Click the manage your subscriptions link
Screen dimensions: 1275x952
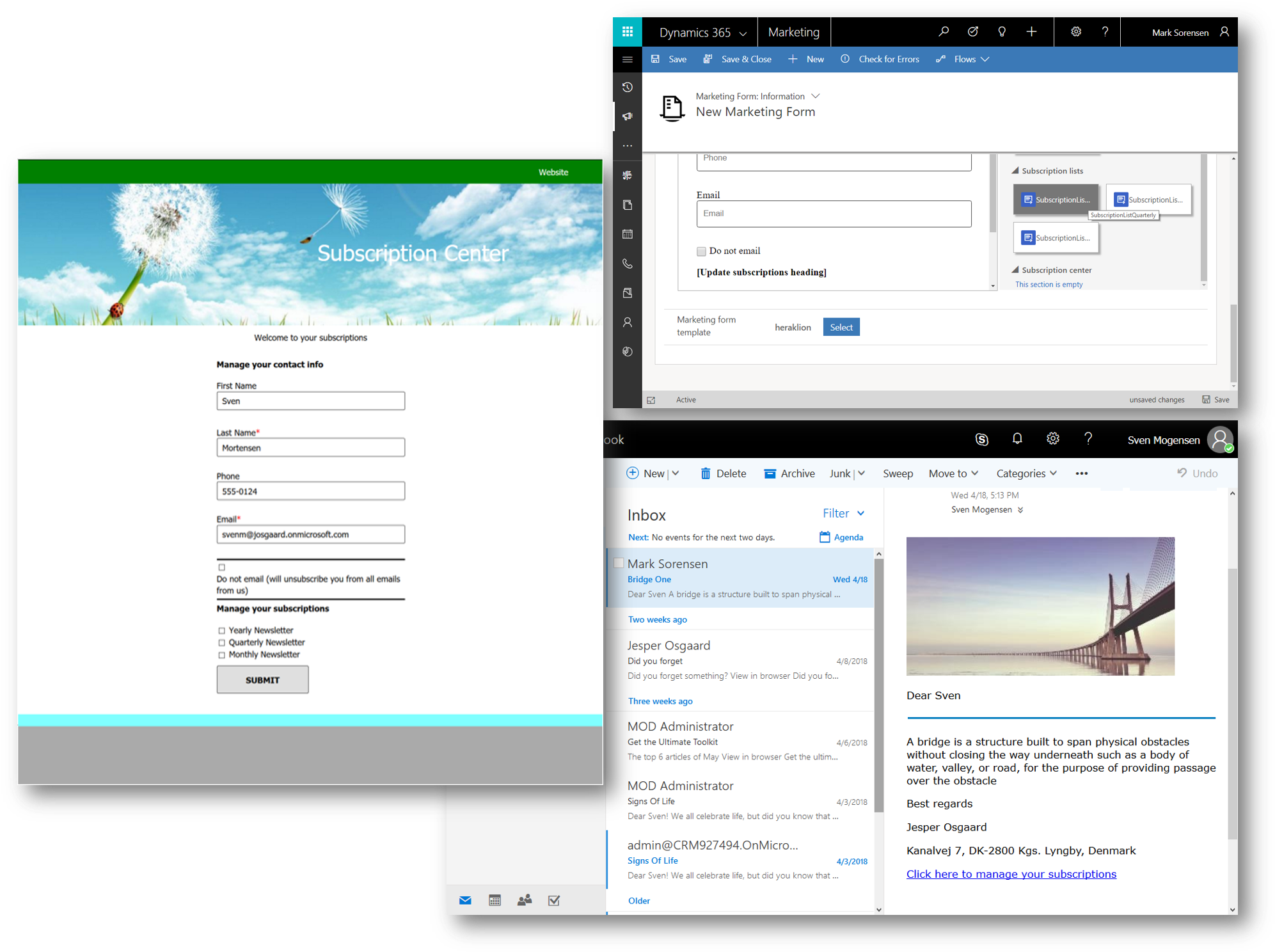point(1011,873)
